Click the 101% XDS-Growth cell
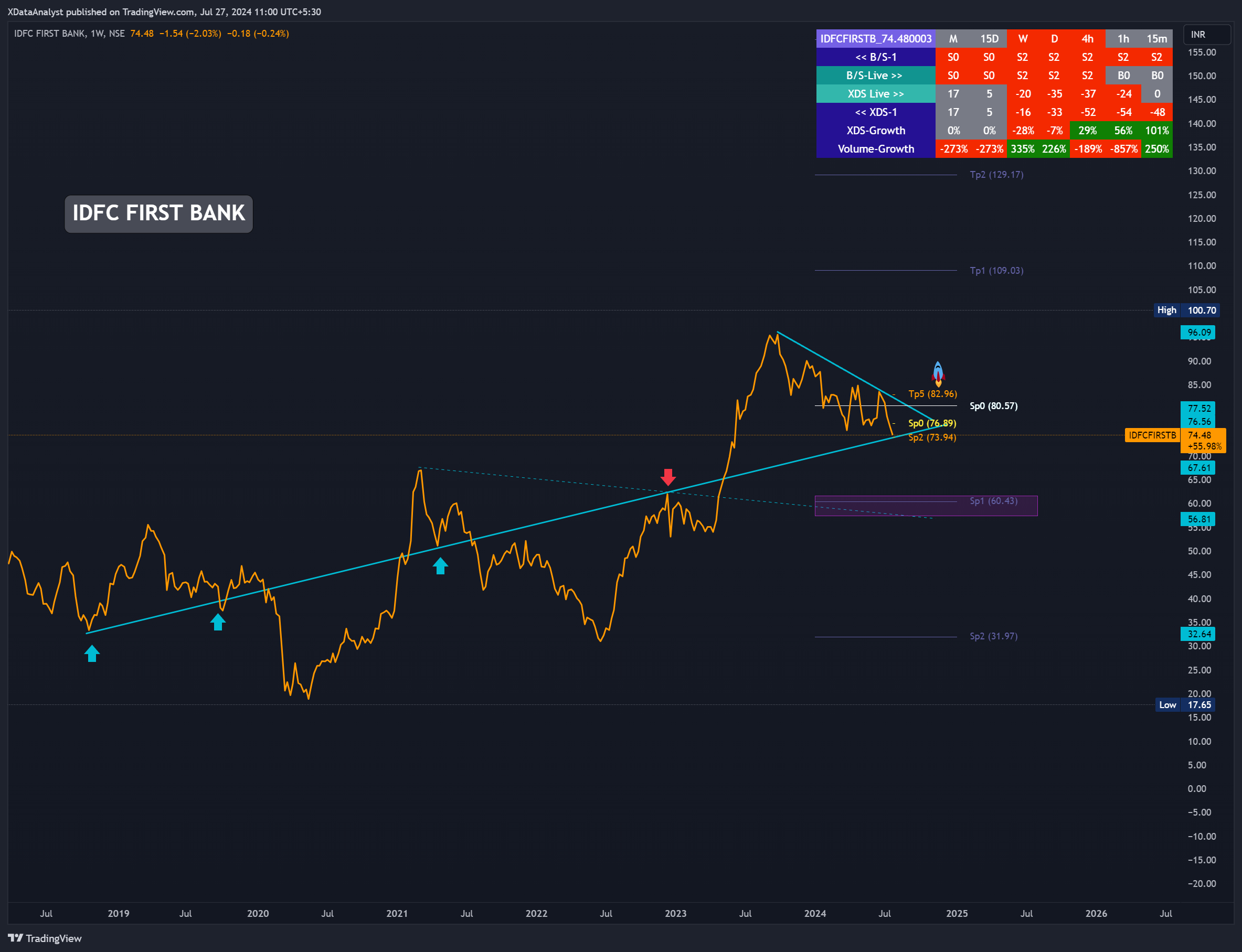Screen dimensions: 1242x952 pos(1157,130)
